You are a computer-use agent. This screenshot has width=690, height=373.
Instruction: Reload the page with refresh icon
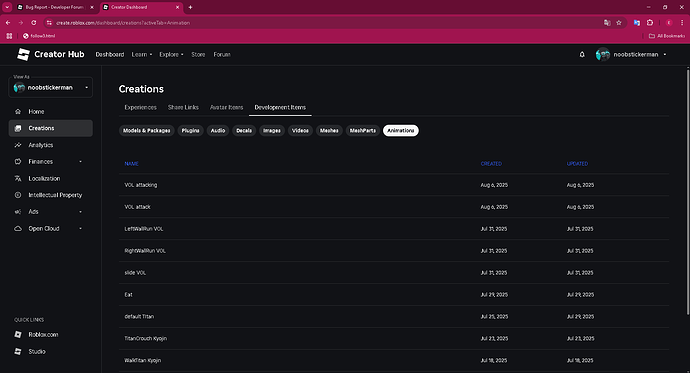33,23
